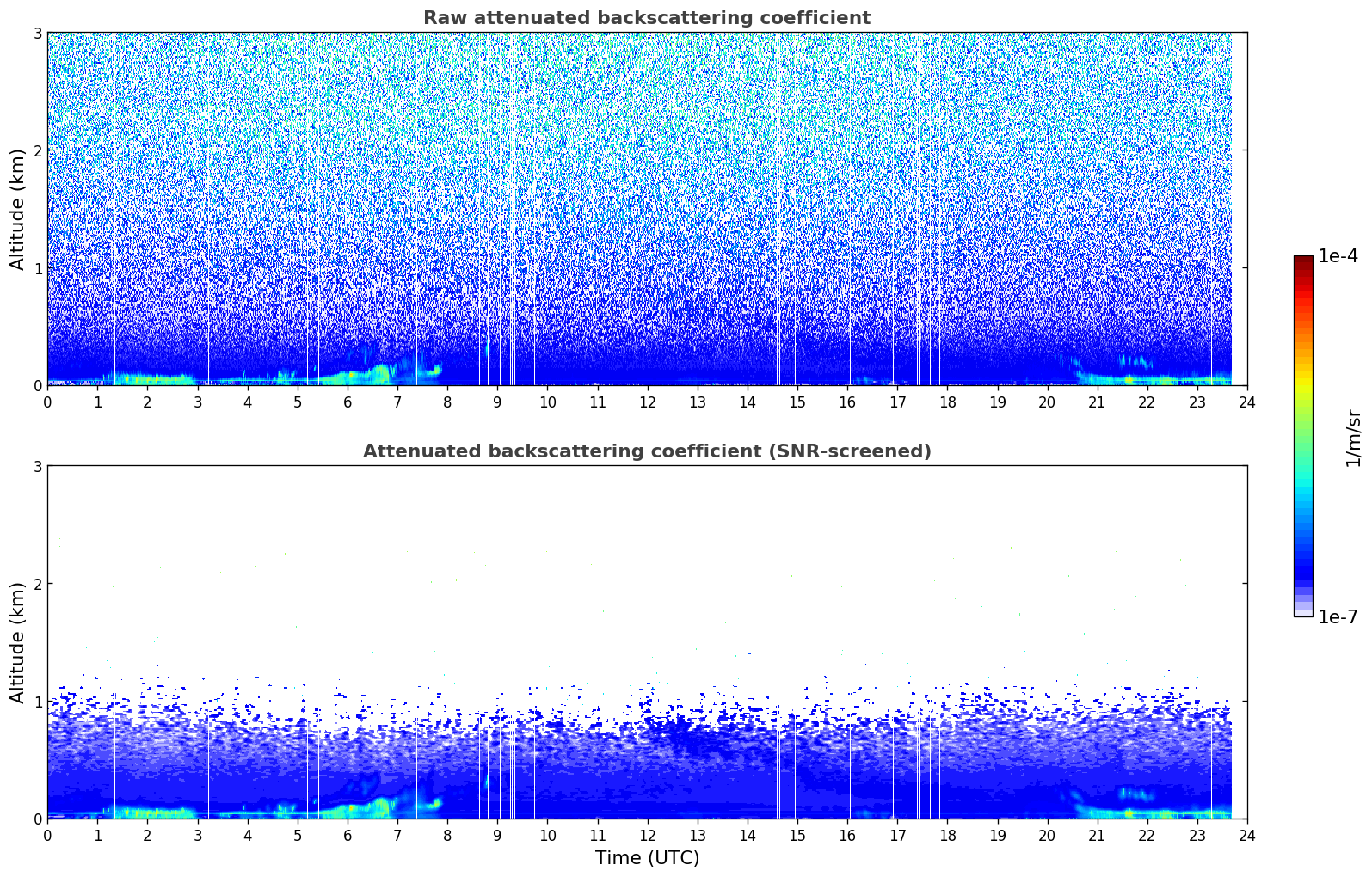The height and width of the screenshot is (877, 1372).
Task: Select hour 6 tick on bottom plot
Action: coord(348,836)
